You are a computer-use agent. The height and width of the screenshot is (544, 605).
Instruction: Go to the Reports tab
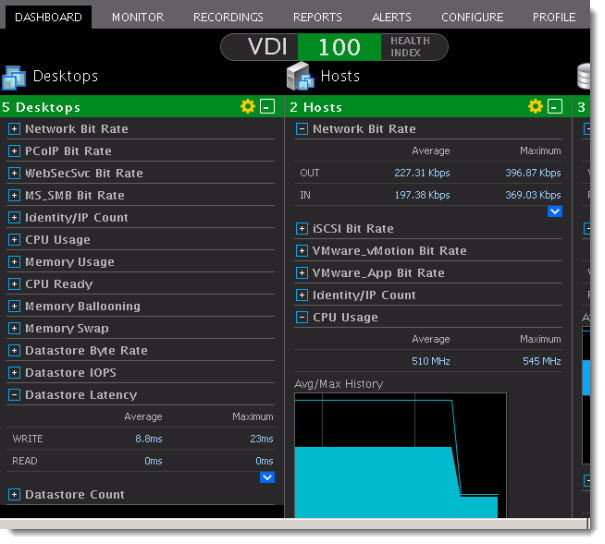[x=317, y=17]
